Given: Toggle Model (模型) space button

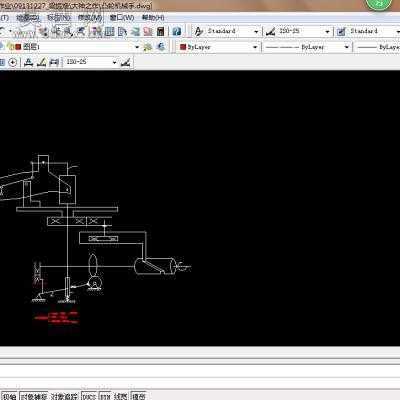Looking at the screenshot, I should (138, 396).
